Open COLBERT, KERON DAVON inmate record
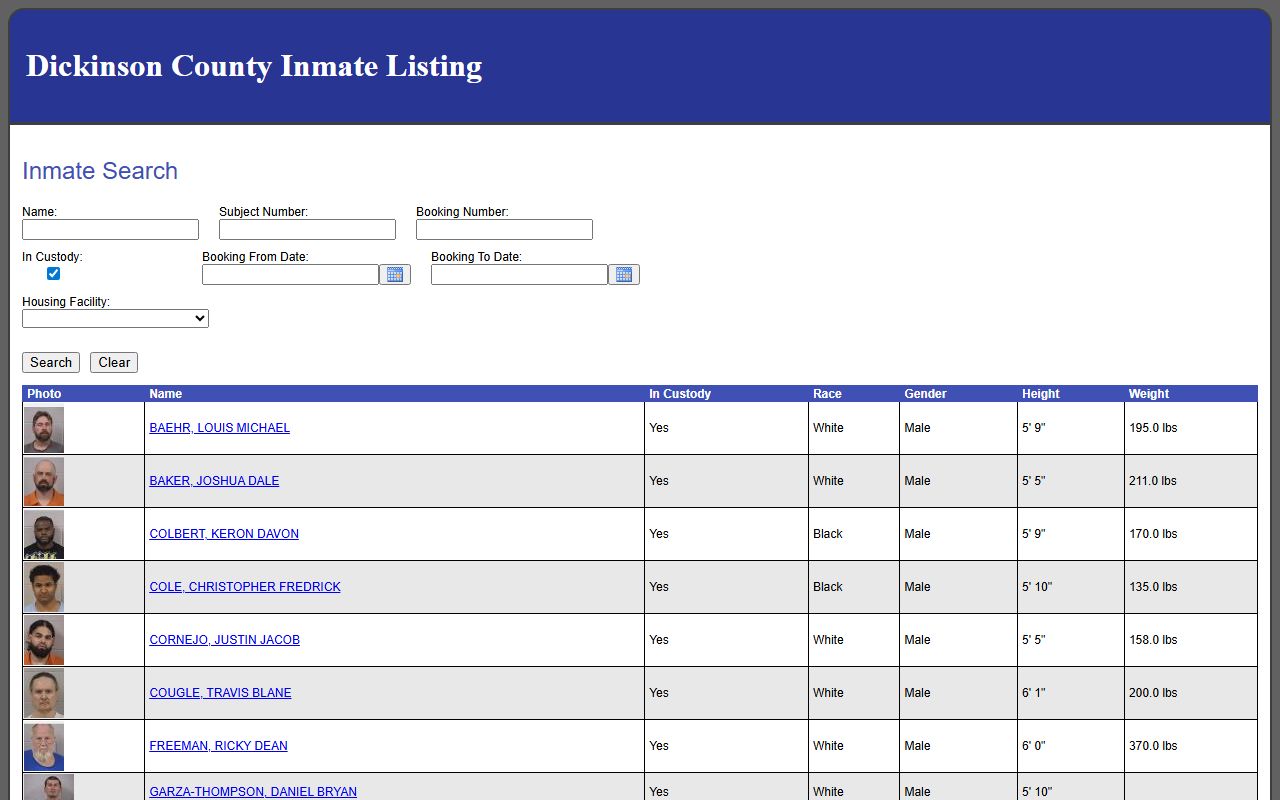Screen dimensions: 1280x800 point(224,534)
